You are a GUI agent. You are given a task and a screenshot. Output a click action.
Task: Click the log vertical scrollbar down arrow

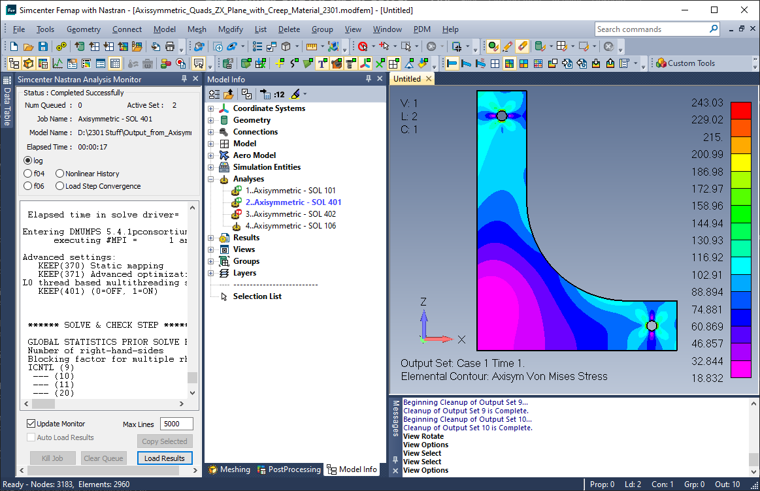[192, 393]
